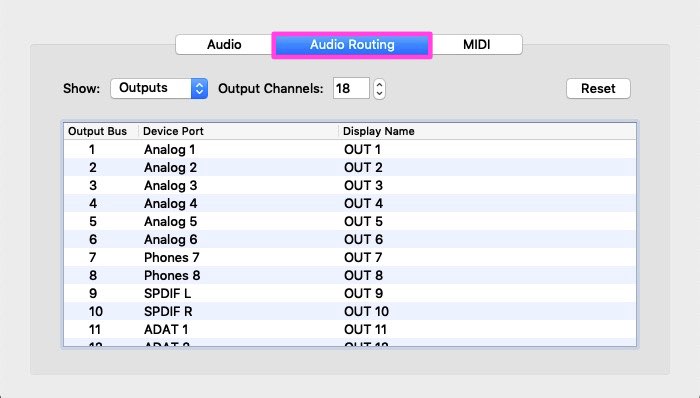Click the Output Channels number field
Image resolution: width=700 pixels, height=398 pixels.
351,88
